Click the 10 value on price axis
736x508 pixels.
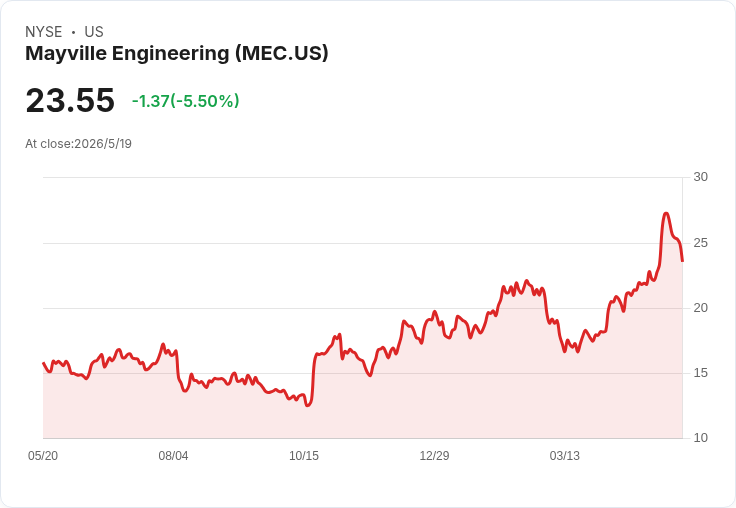coord(700,438)
